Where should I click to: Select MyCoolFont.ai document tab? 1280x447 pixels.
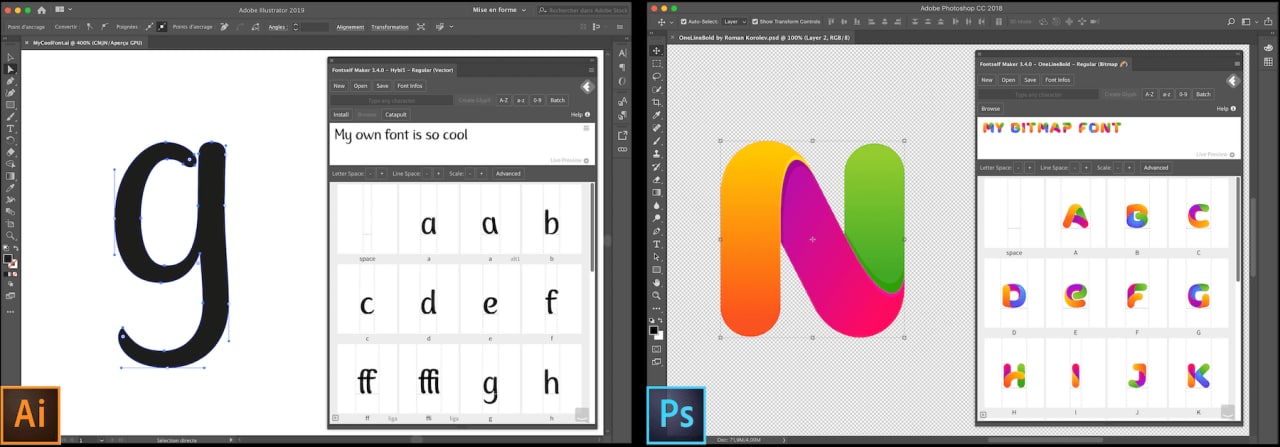tap(87, 43)
